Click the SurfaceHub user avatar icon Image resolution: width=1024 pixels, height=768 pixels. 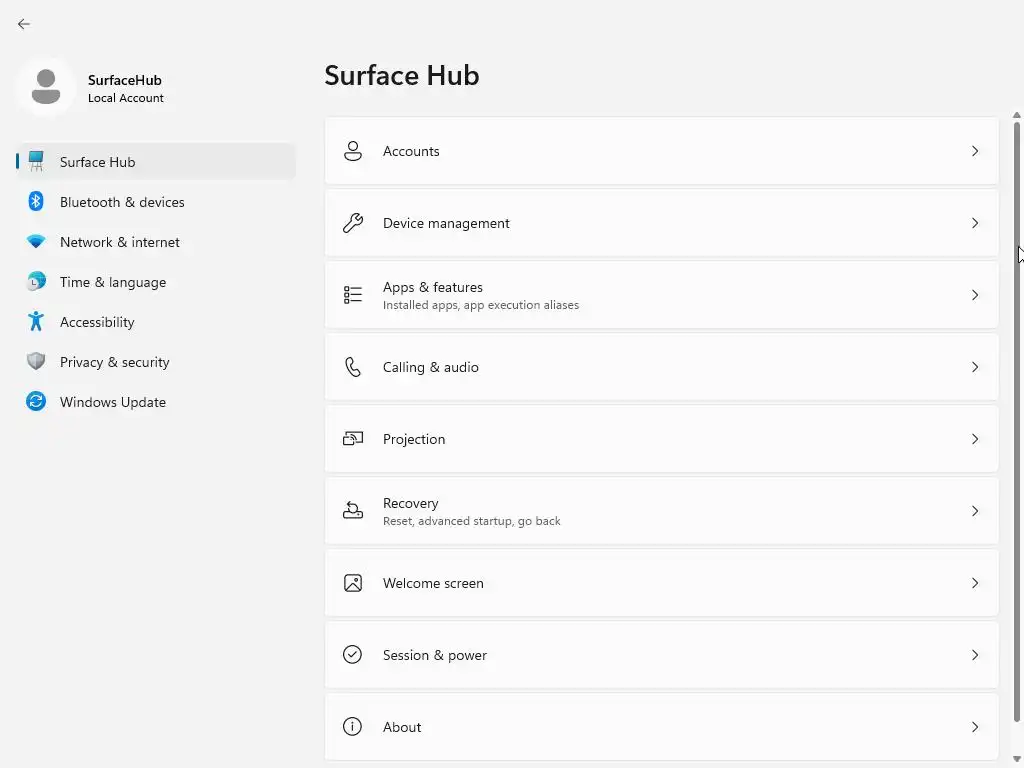click(x=45, y=87)
